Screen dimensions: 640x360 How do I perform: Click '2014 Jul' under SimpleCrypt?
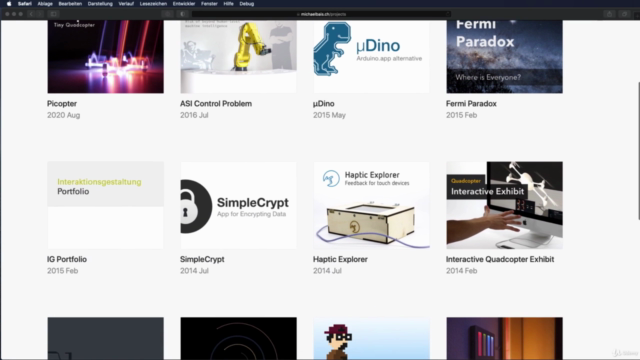pyautogui.click(x=194, y=271)
